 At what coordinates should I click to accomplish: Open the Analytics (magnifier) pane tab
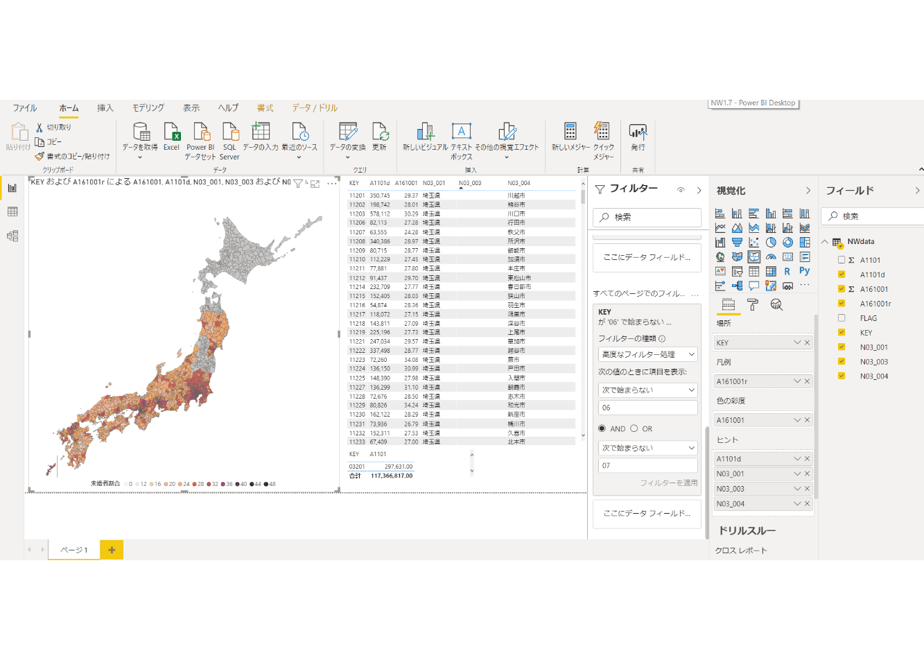[x=777, y=304]
